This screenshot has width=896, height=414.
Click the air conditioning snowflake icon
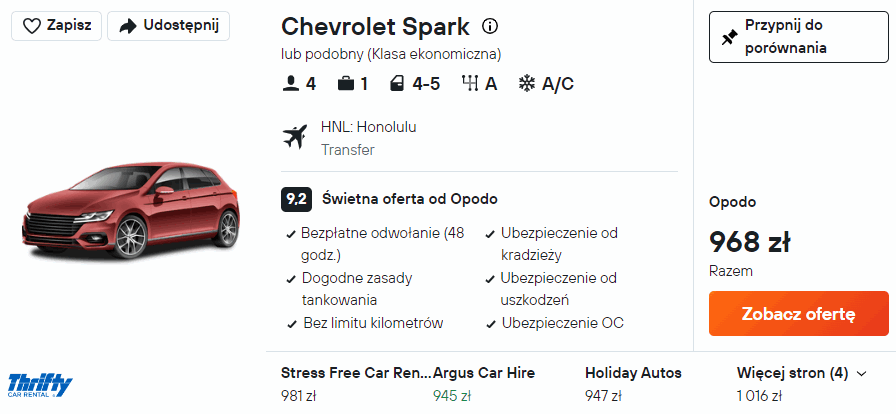527,84
